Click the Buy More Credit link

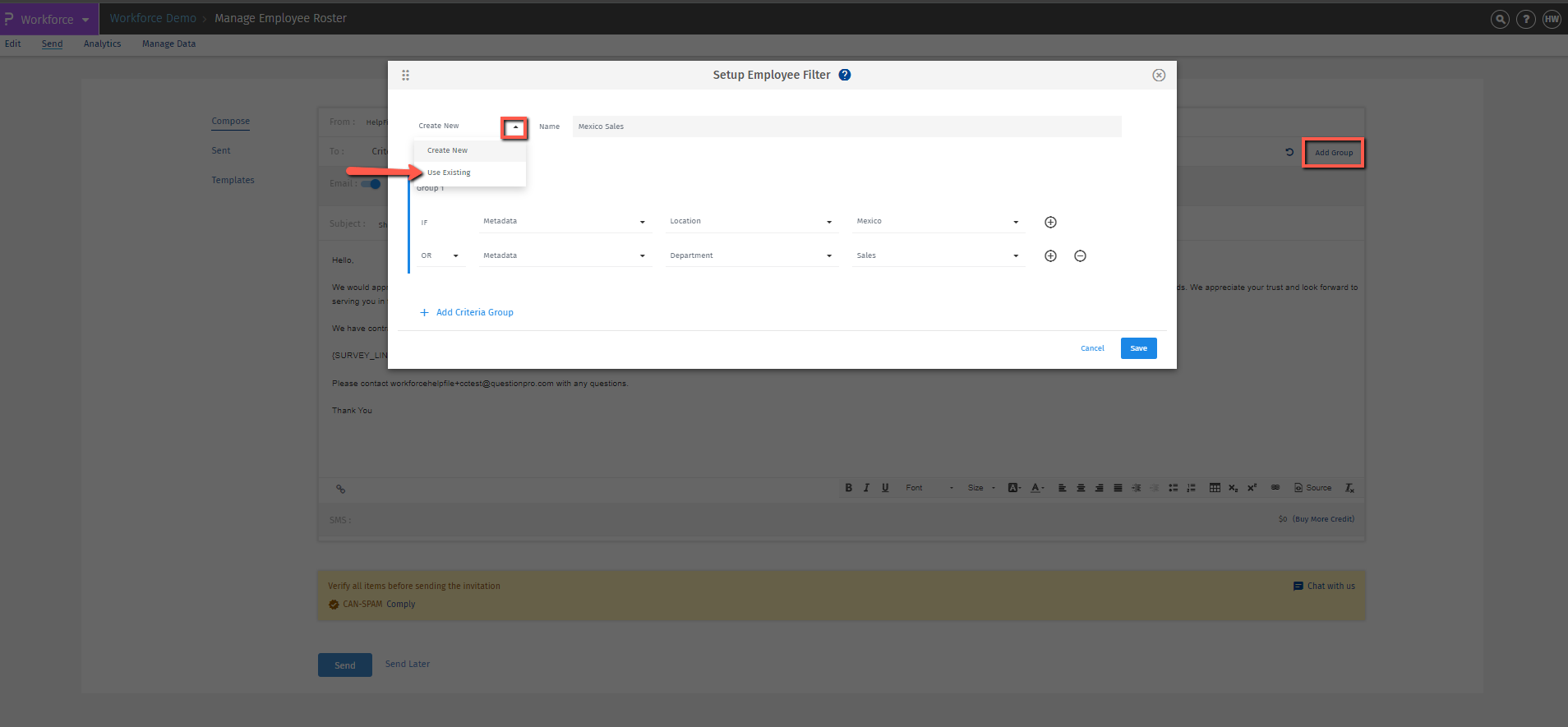click(1323, 519)
